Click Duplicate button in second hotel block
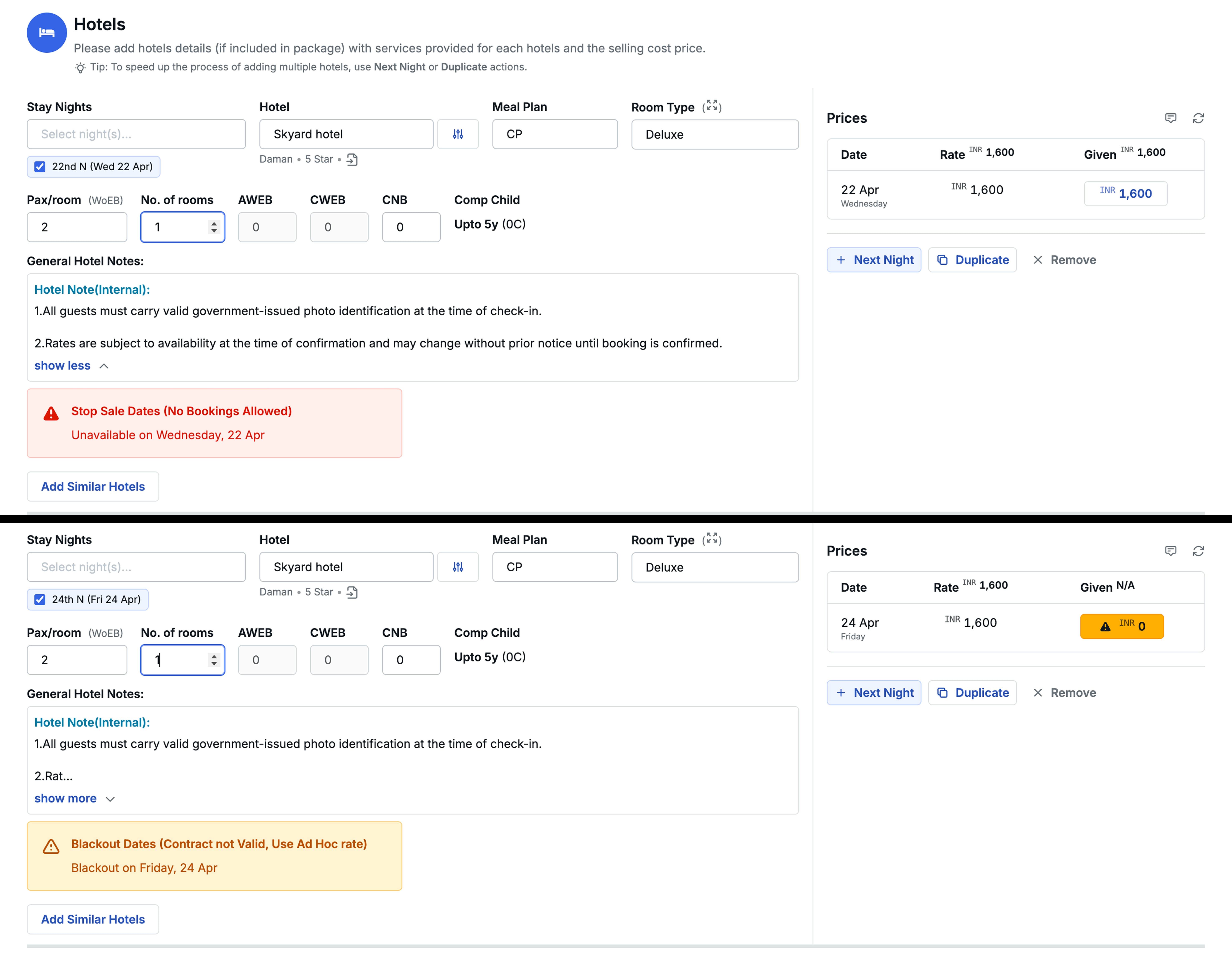 (973, 693)
